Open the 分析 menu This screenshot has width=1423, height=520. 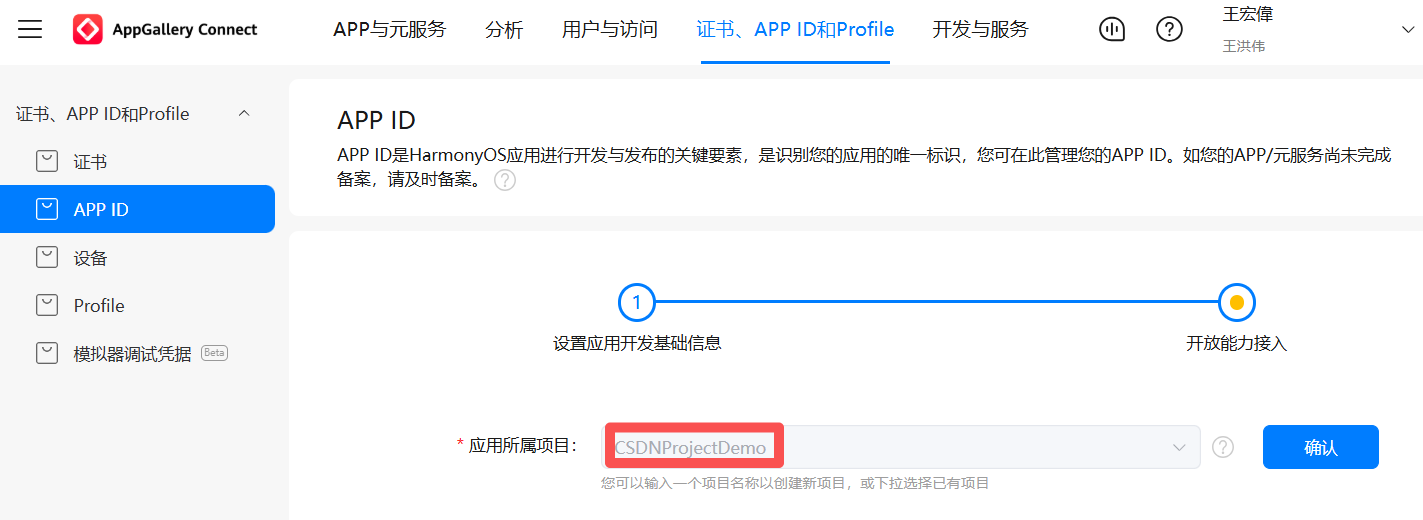point(504,30)
